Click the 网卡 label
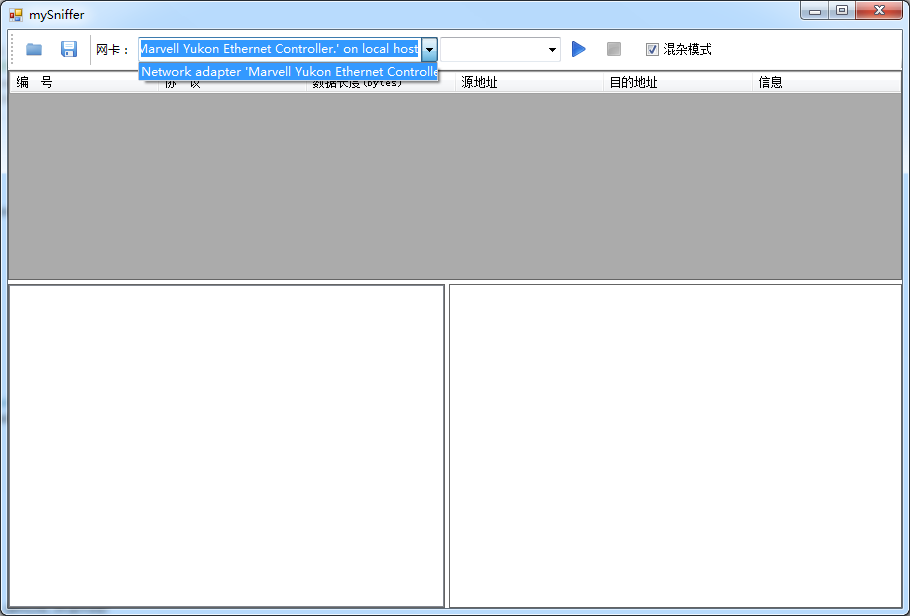Viewport: 910px width, 616px height. point(112,50)
